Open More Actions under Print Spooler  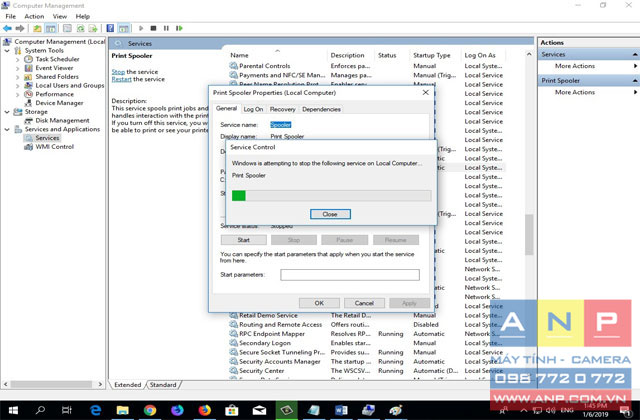tap(575, 92)
